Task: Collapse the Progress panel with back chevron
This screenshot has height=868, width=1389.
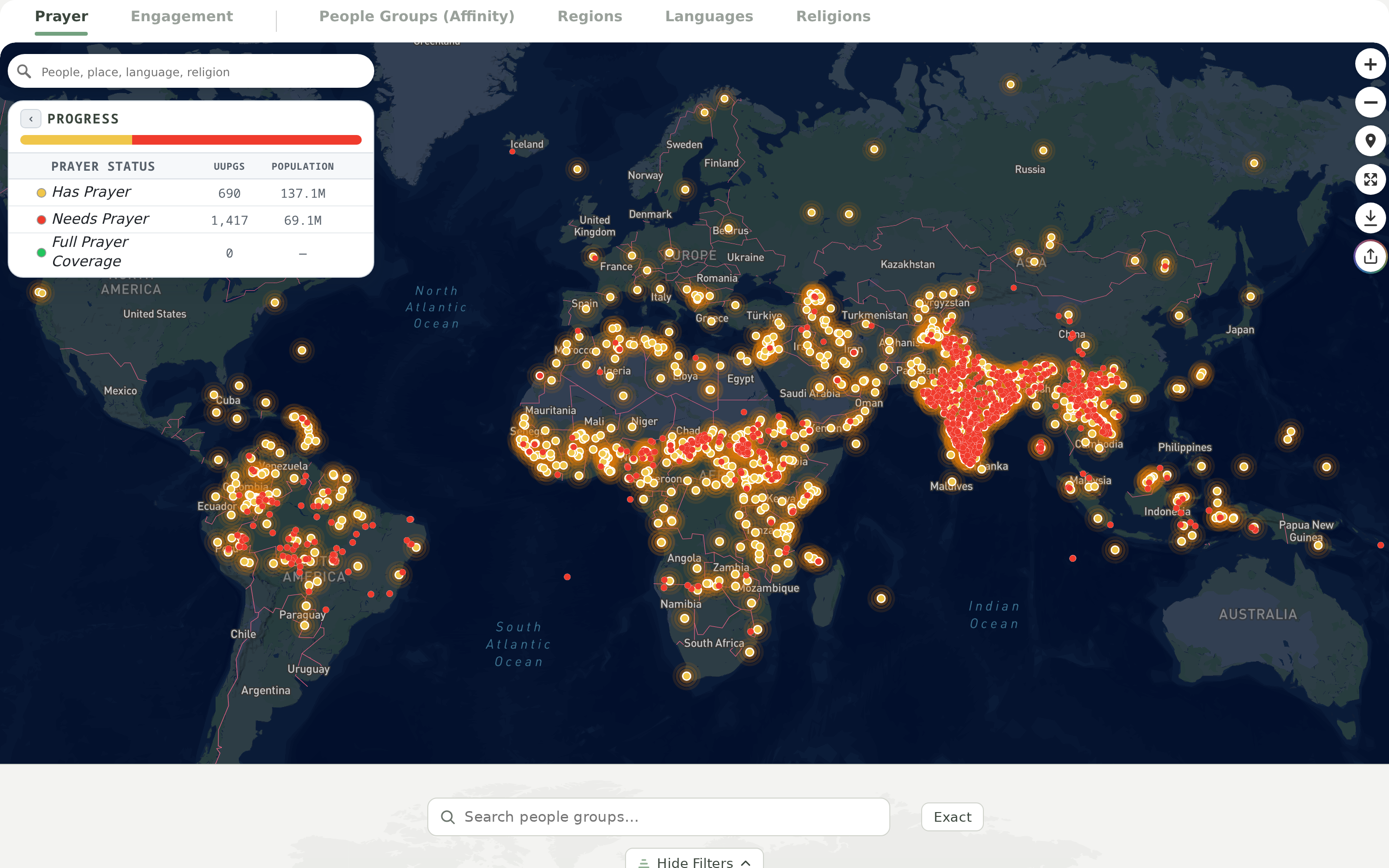Action: [30, 119]
